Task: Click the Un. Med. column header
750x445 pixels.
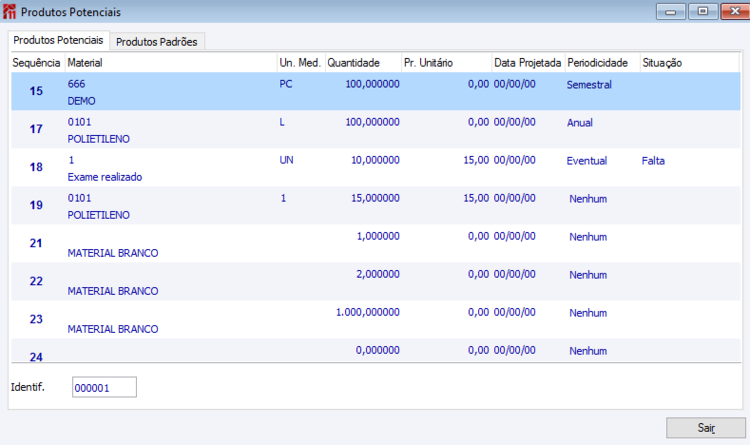Action: click(301, 63)
